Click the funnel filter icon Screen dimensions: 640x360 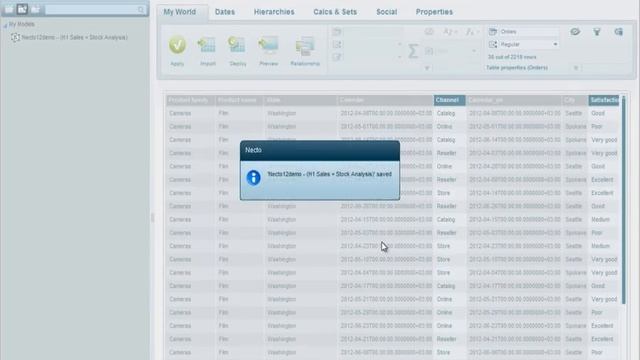(597, 31)
